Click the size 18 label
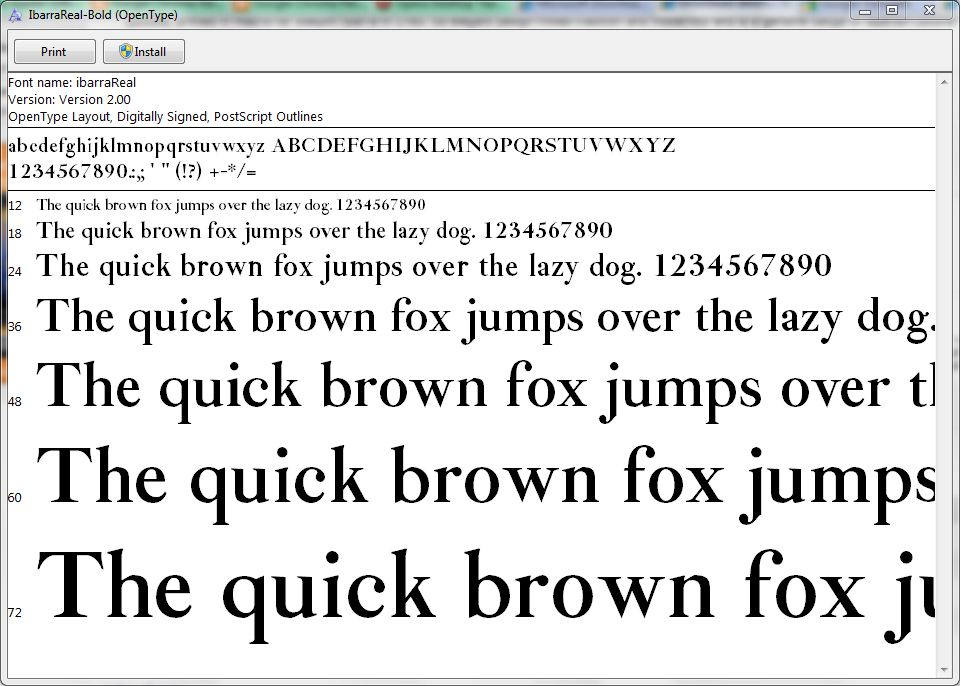Screen dimensions: 960x686 point(15,233)
